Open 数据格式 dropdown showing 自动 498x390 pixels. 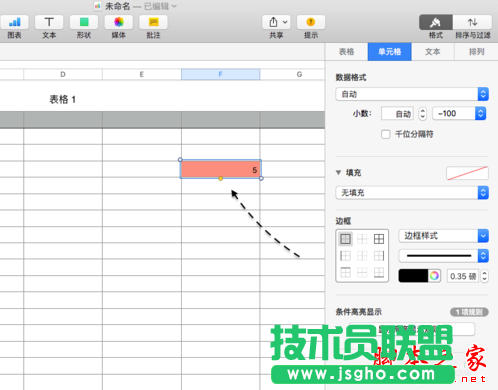tap(412, 94)
